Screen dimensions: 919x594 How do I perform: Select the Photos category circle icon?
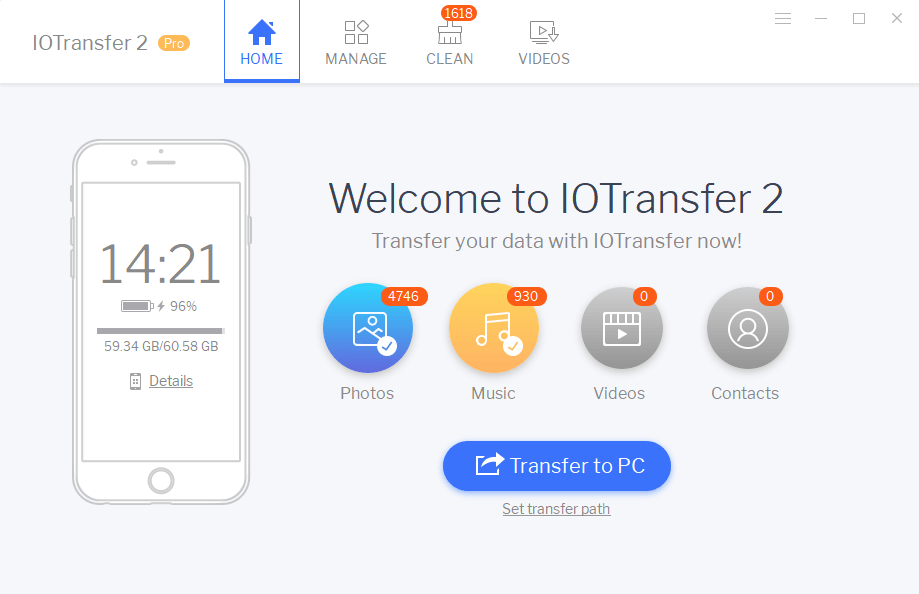(x=367, y=328)
